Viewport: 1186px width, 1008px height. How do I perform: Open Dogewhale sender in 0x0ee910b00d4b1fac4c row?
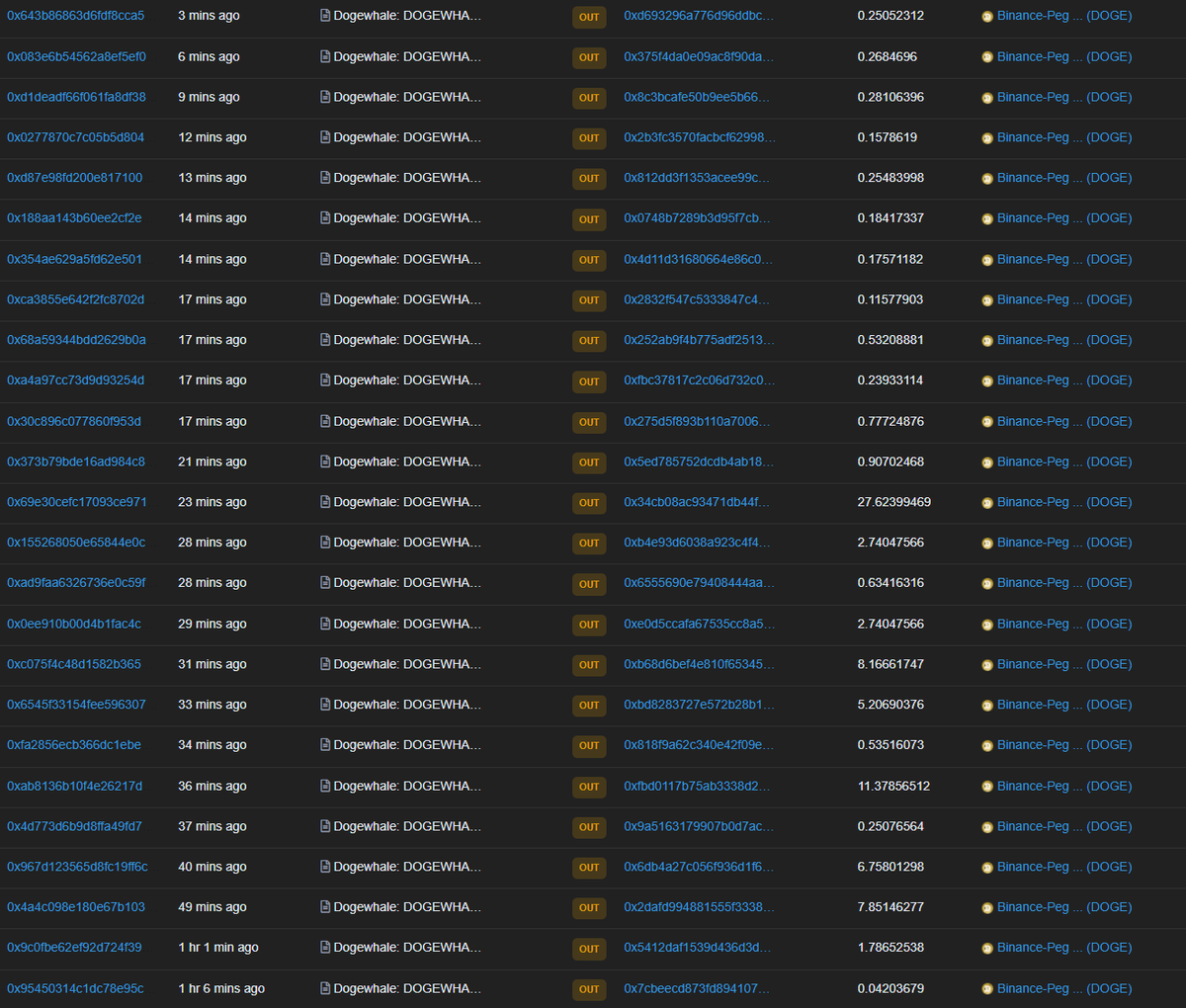click(x=407, y=624)
